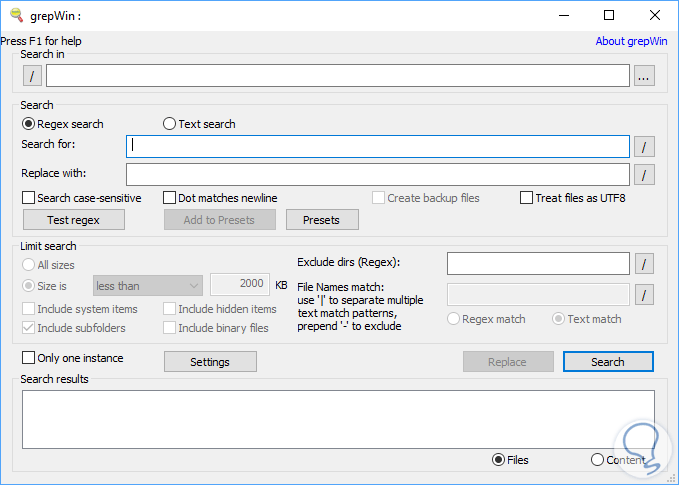Click inside the Search results list
This screenshot has height=485, width=679.
pyautogui.click(x=338, y=420)
